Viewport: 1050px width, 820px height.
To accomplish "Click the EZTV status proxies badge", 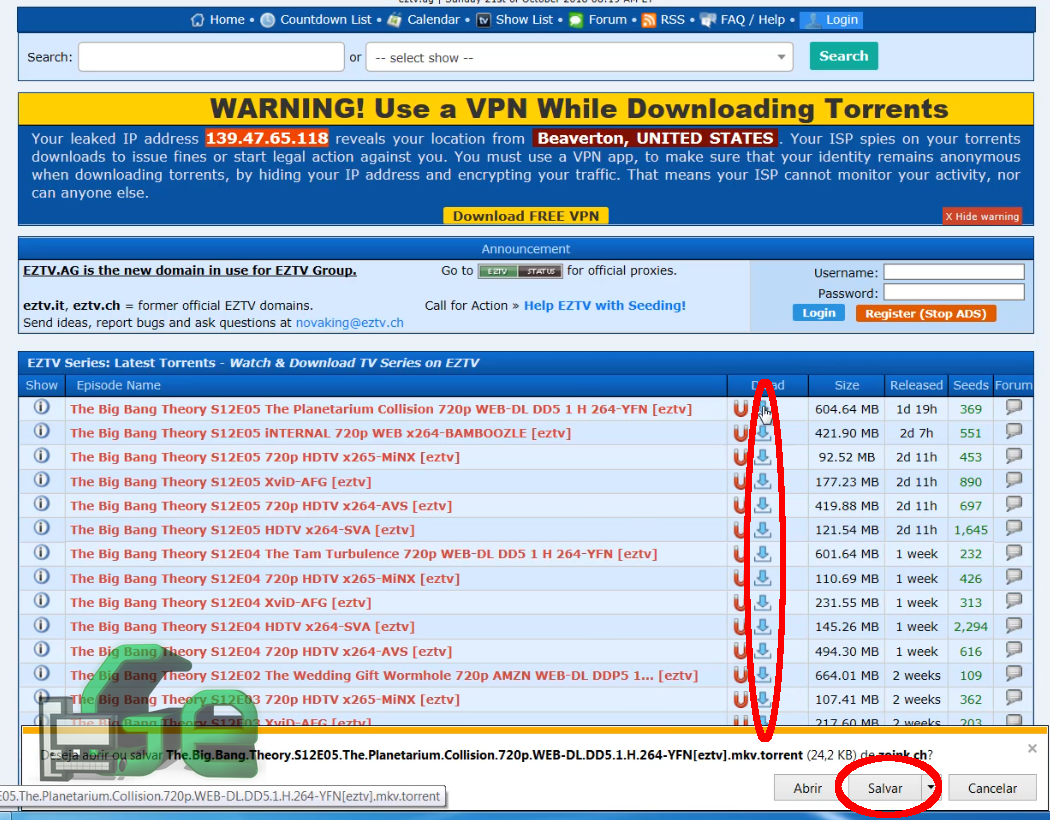I will [520, 271].
